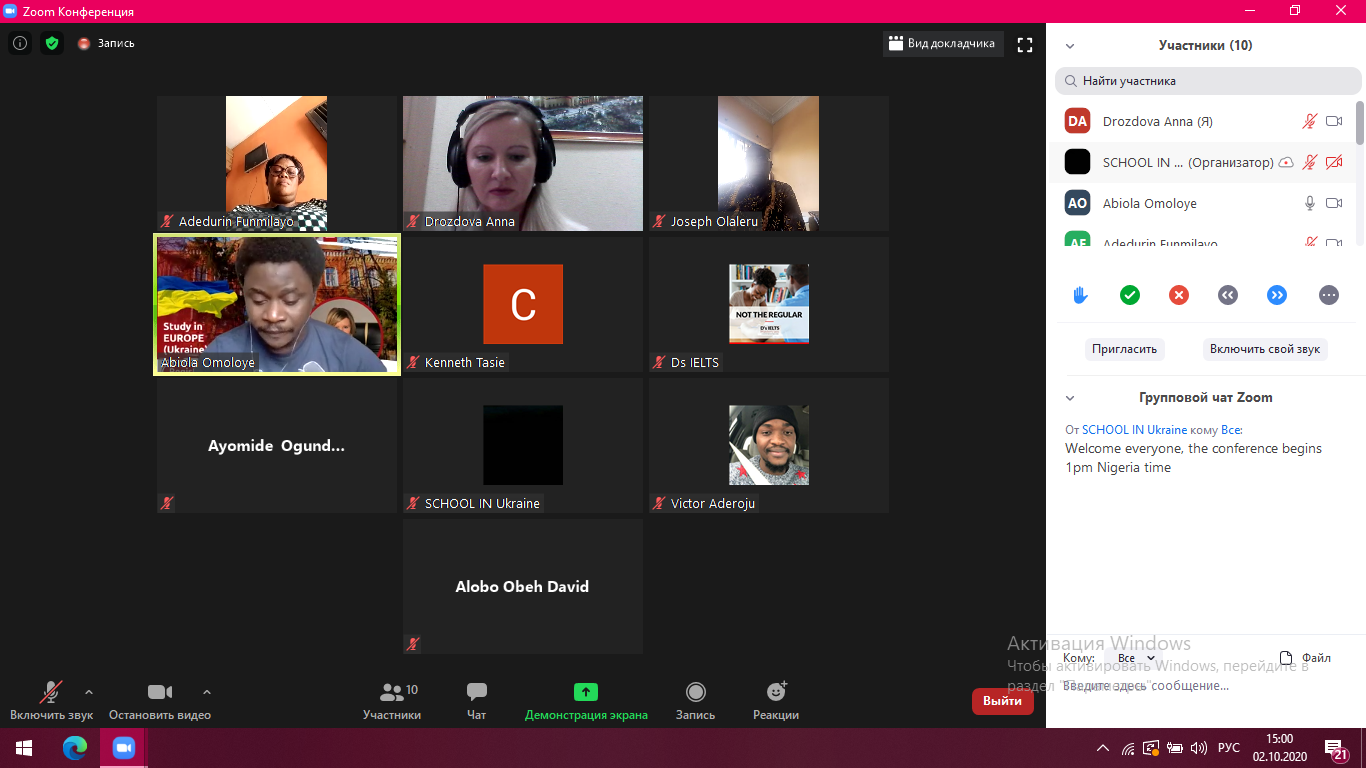Click Drozdova Anna's camera icon in list
1366x768 pixels.
tap(1334, 121)
